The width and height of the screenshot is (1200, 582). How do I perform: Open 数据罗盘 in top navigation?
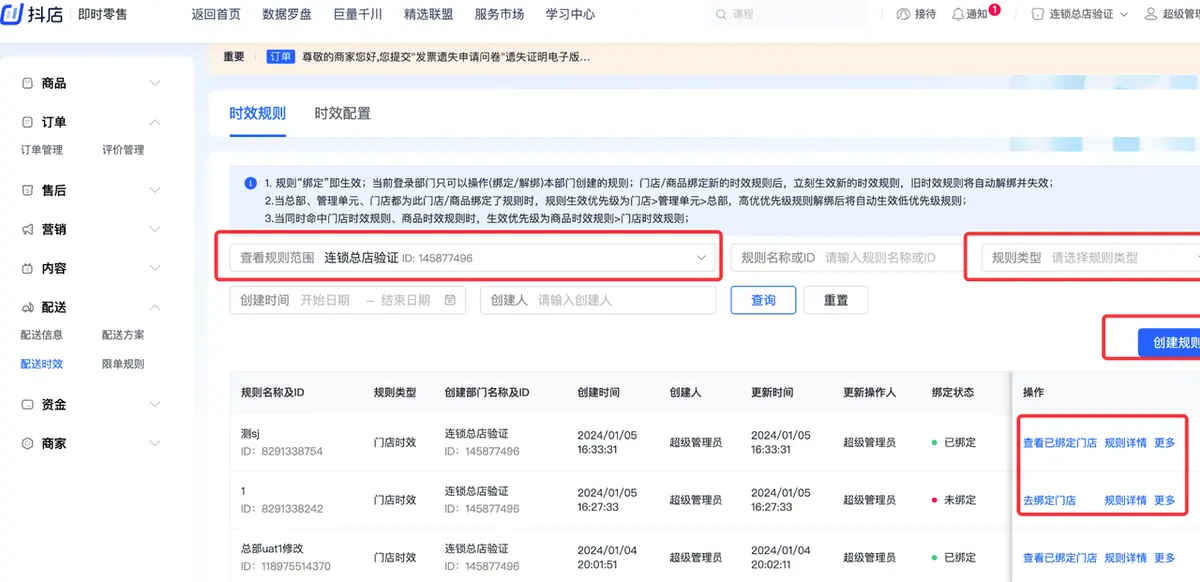[286, 14]
